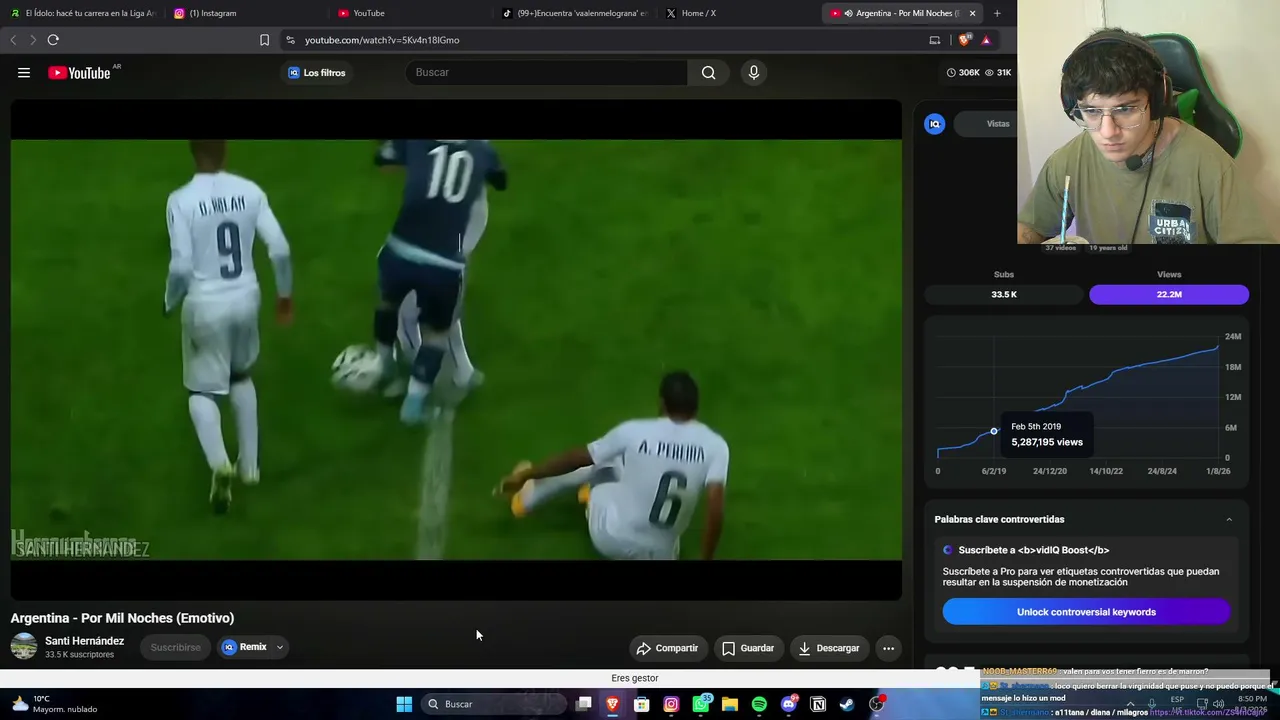Bookmark this page with the bookmark icon
Screen dimensions: 1280x720
(264, 40)
